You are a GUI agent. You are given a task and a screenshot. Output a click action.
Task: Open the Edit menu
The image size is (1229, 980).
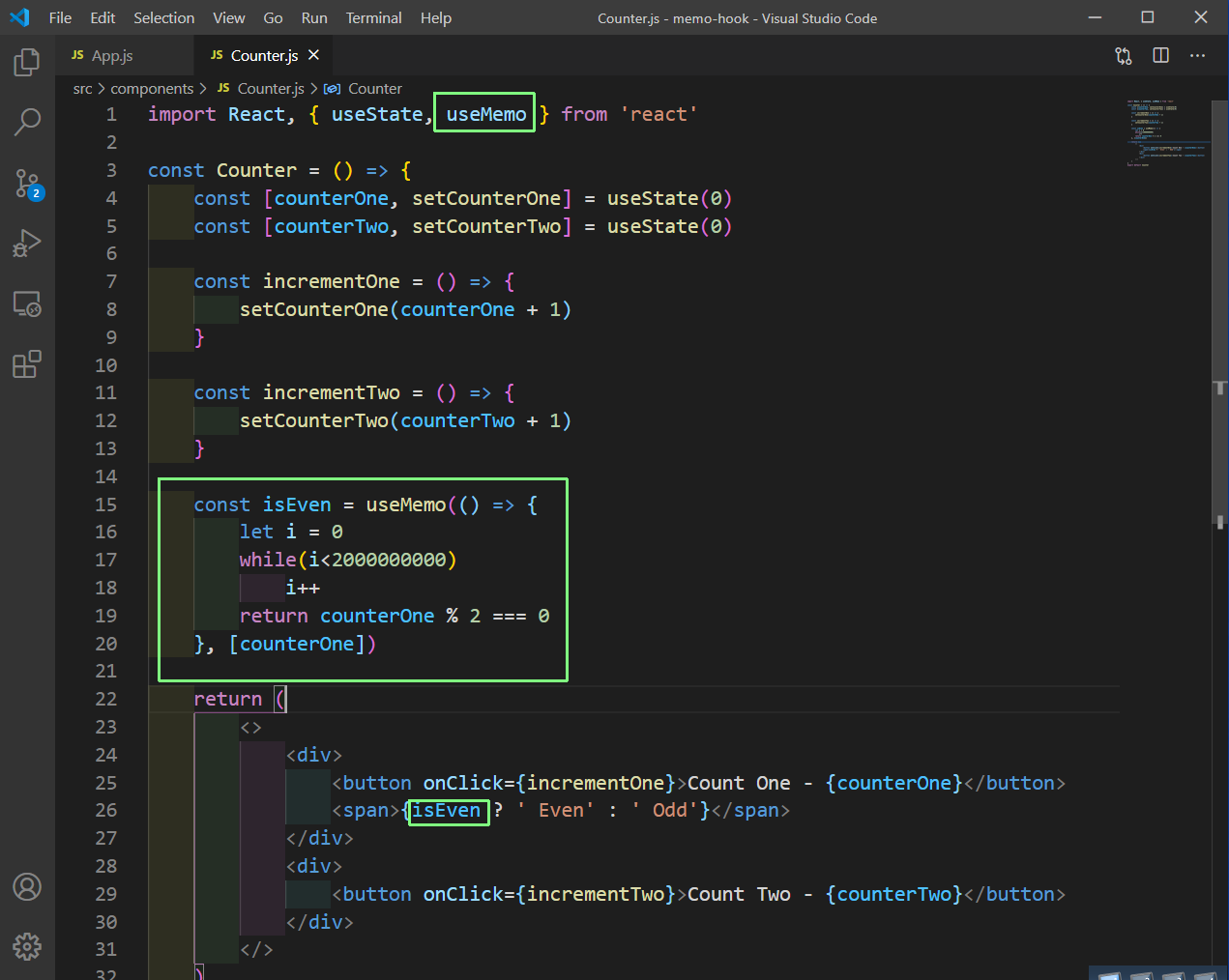click(102, 17)
